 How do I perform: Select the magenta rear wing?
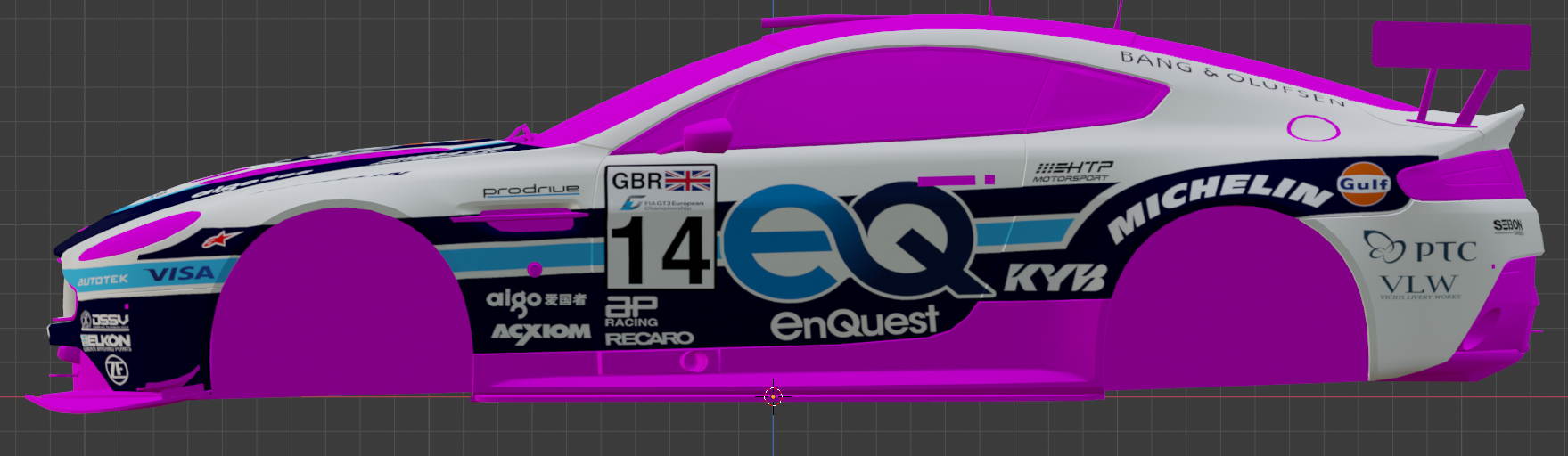coord(1451,46)
